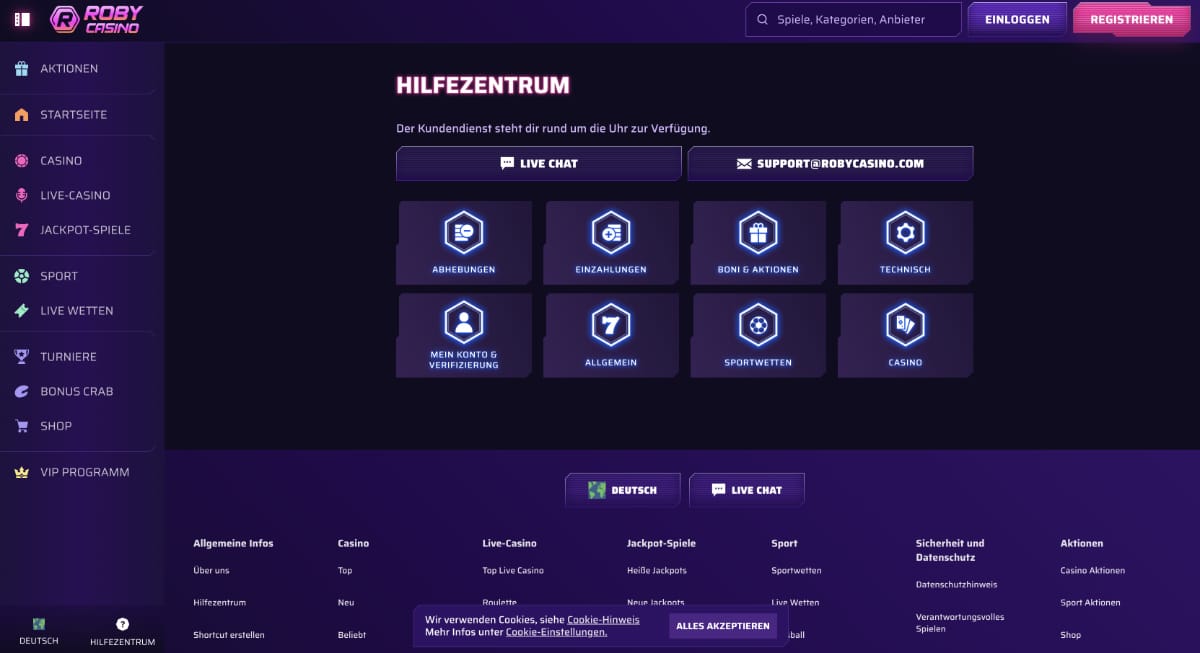Click the Registrieren button

pos(1132,19)
